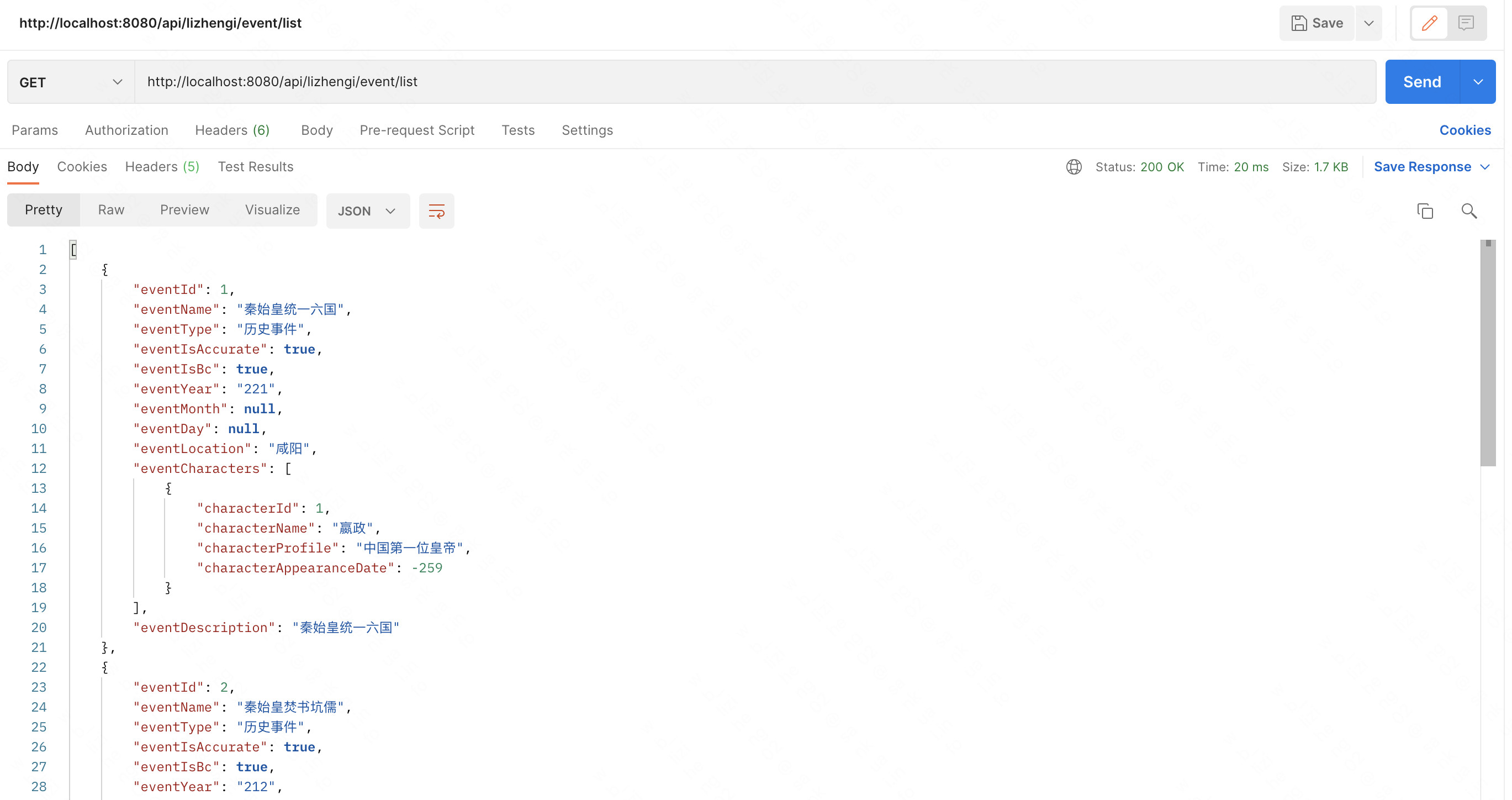Click the Cookies link

[1465, 130]
